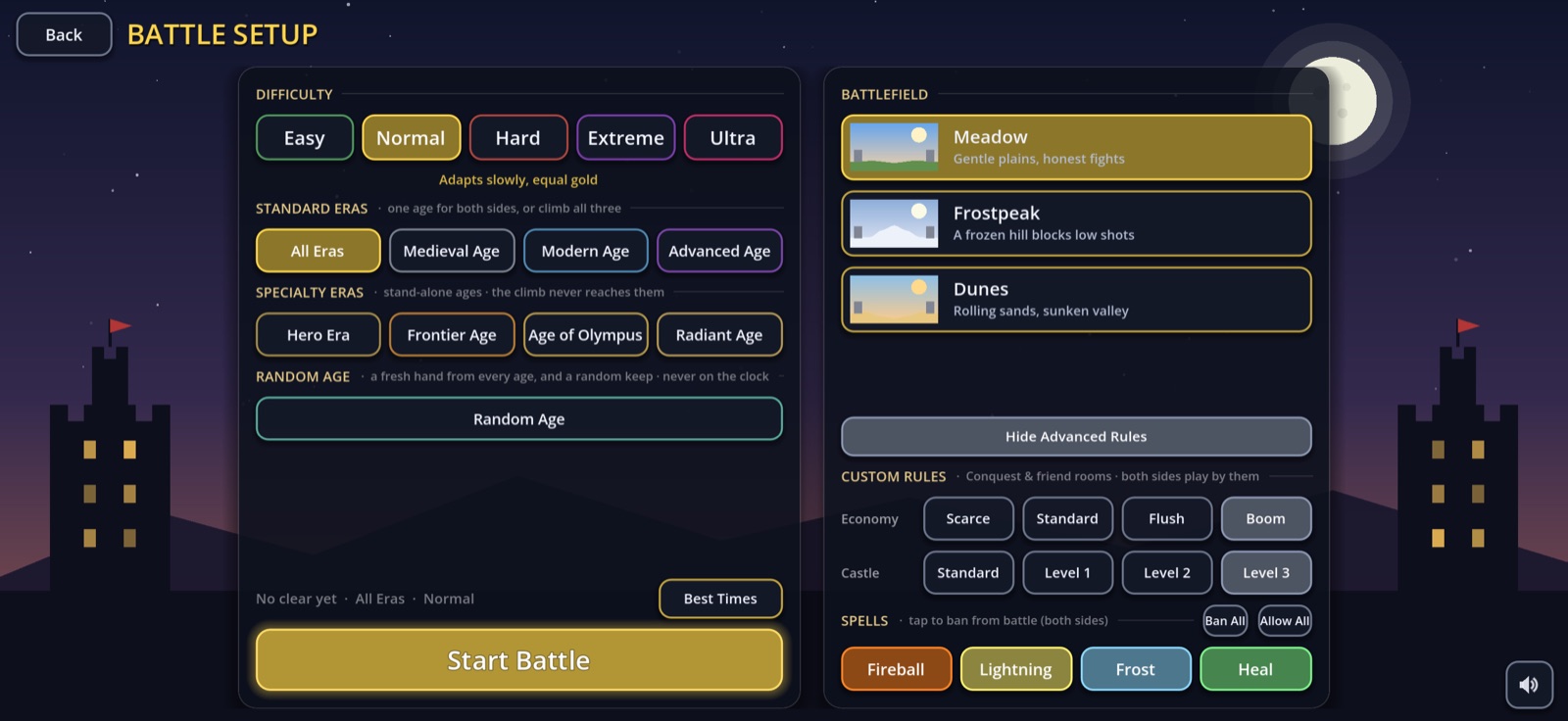
Task: Toggle the Lightning spell ban
Action: coord(1016,669)
